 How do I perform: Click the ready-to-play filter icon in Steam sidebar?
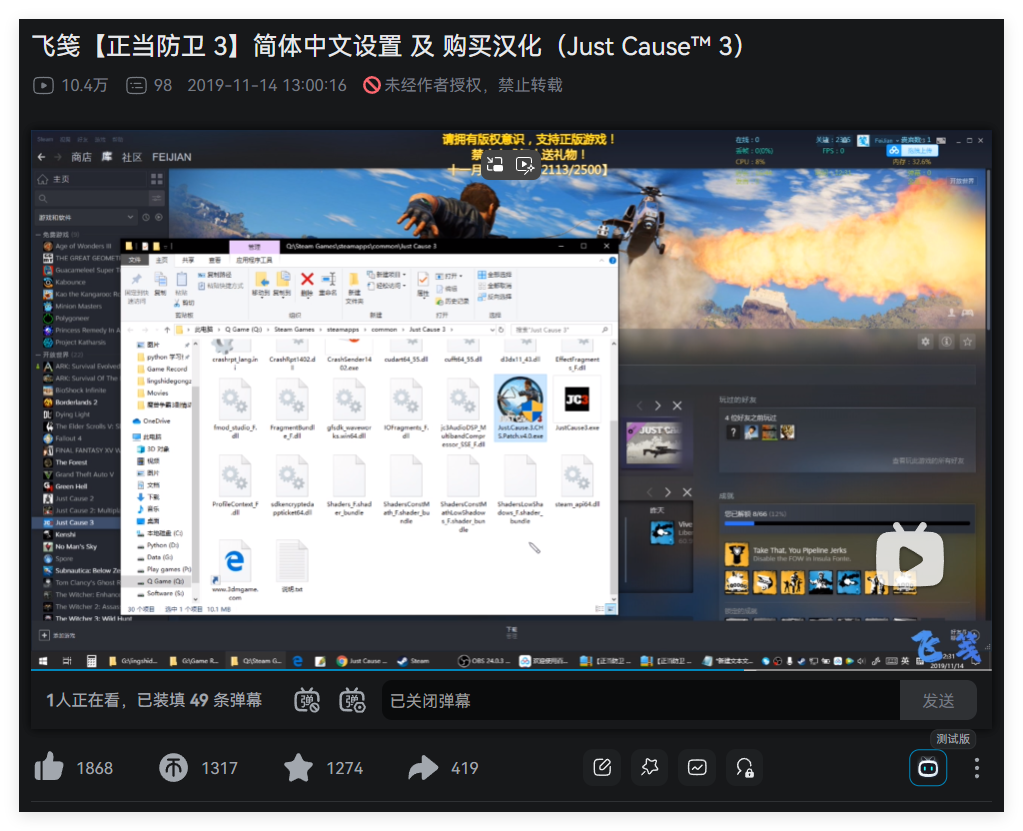[x=159, y=217]
